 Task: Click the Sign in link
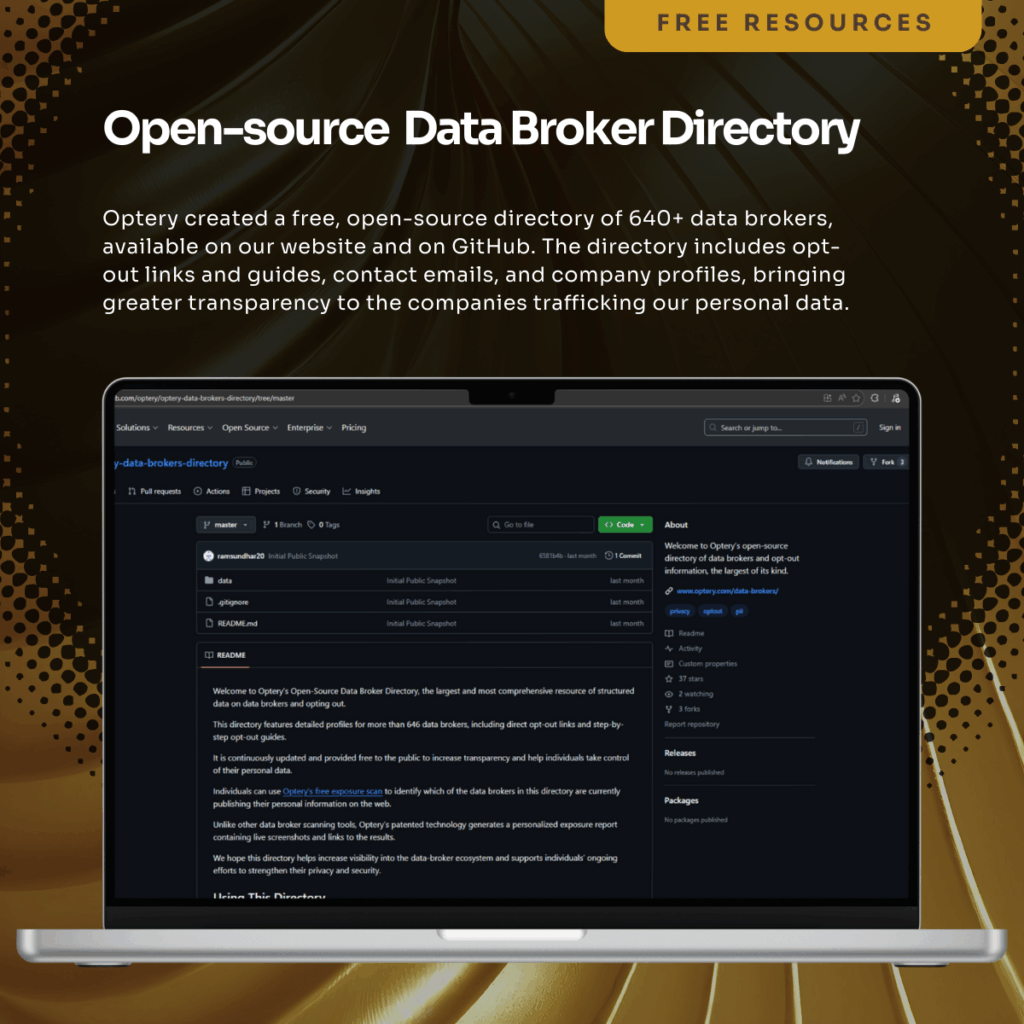click(x=889, y=428)
